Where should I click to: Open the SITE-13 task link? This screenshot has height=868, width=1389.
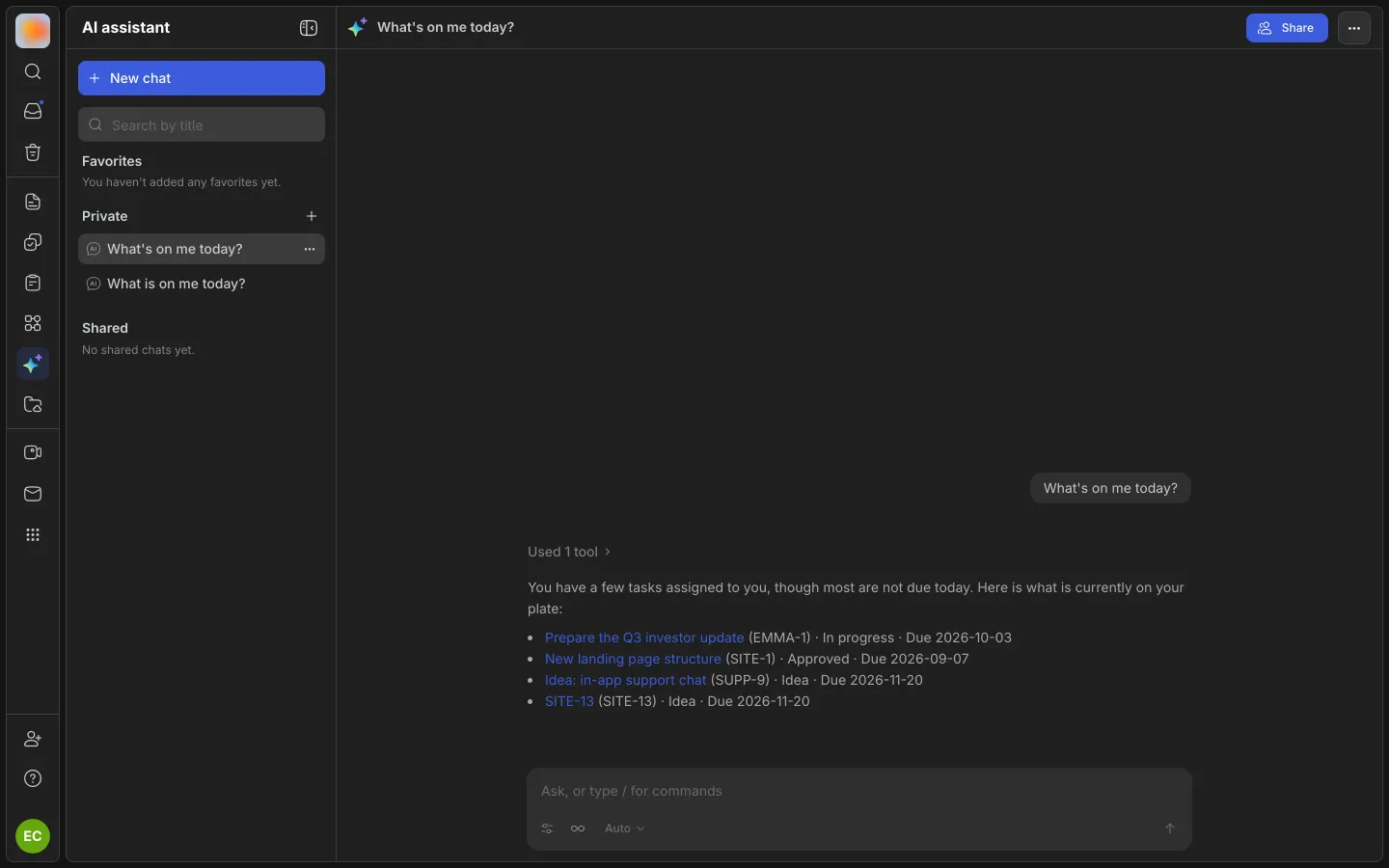coord(569,701)
